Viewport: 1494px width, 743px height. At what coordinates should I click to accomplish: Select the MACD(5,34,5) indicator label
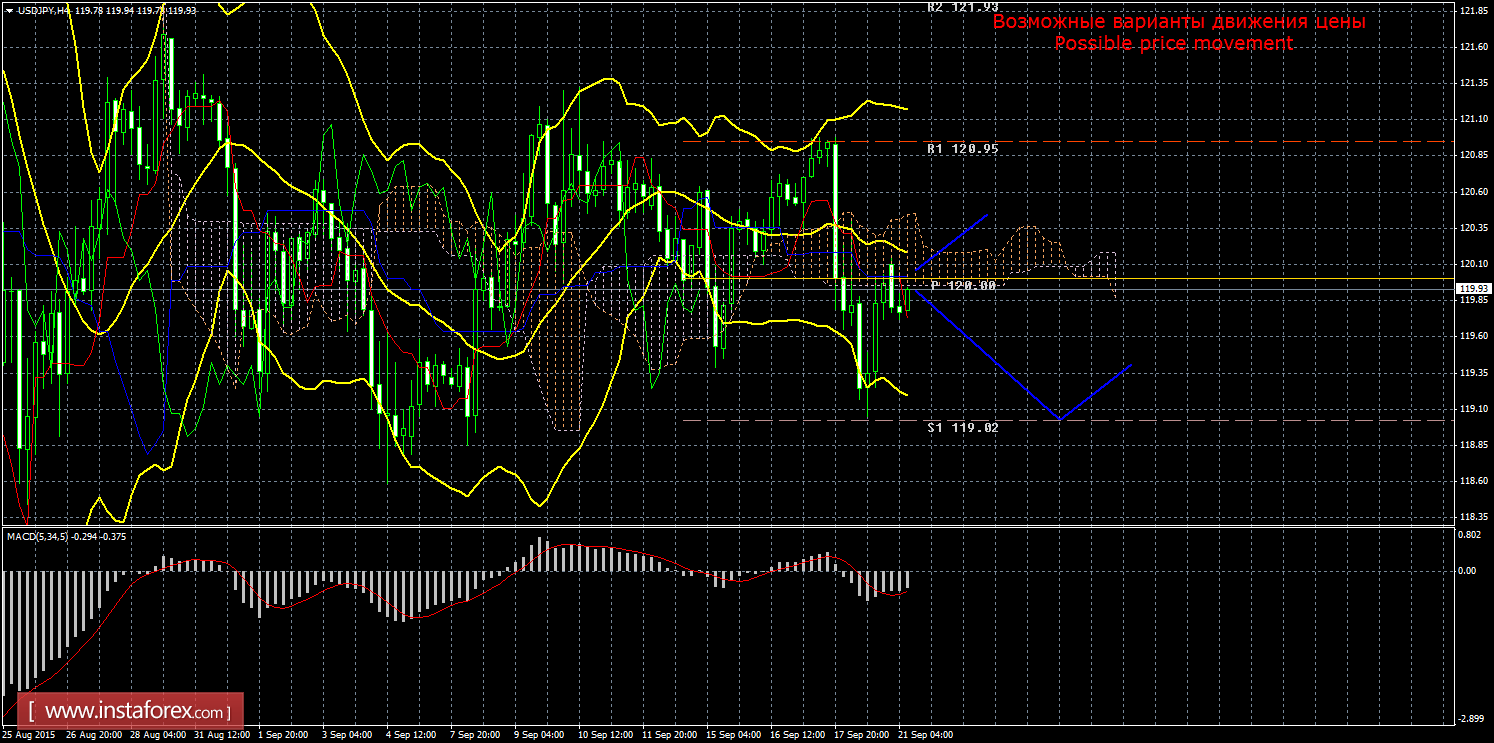click(39, 537)
